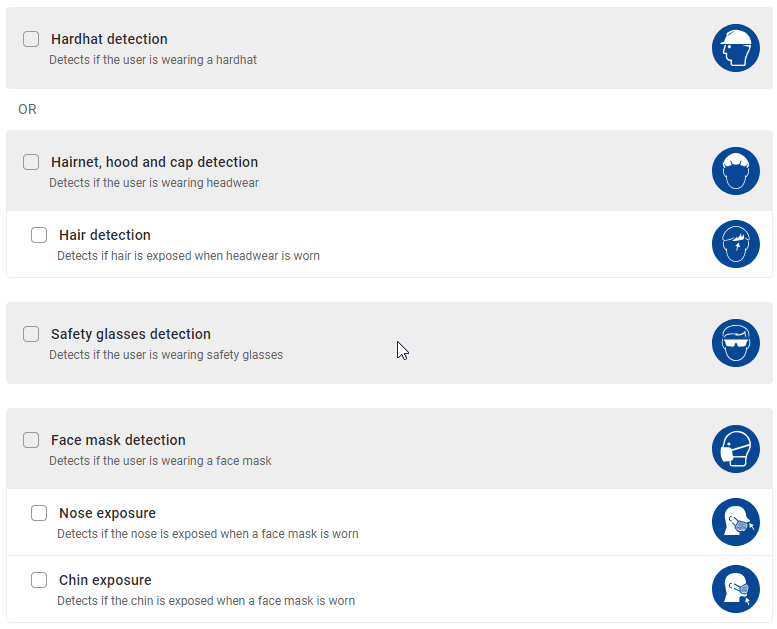The width and height of the screenshot is (777, 629).
Task: Click 'Detects if the user is wearing a hardhat' description
Action: [x=153, y=60]
